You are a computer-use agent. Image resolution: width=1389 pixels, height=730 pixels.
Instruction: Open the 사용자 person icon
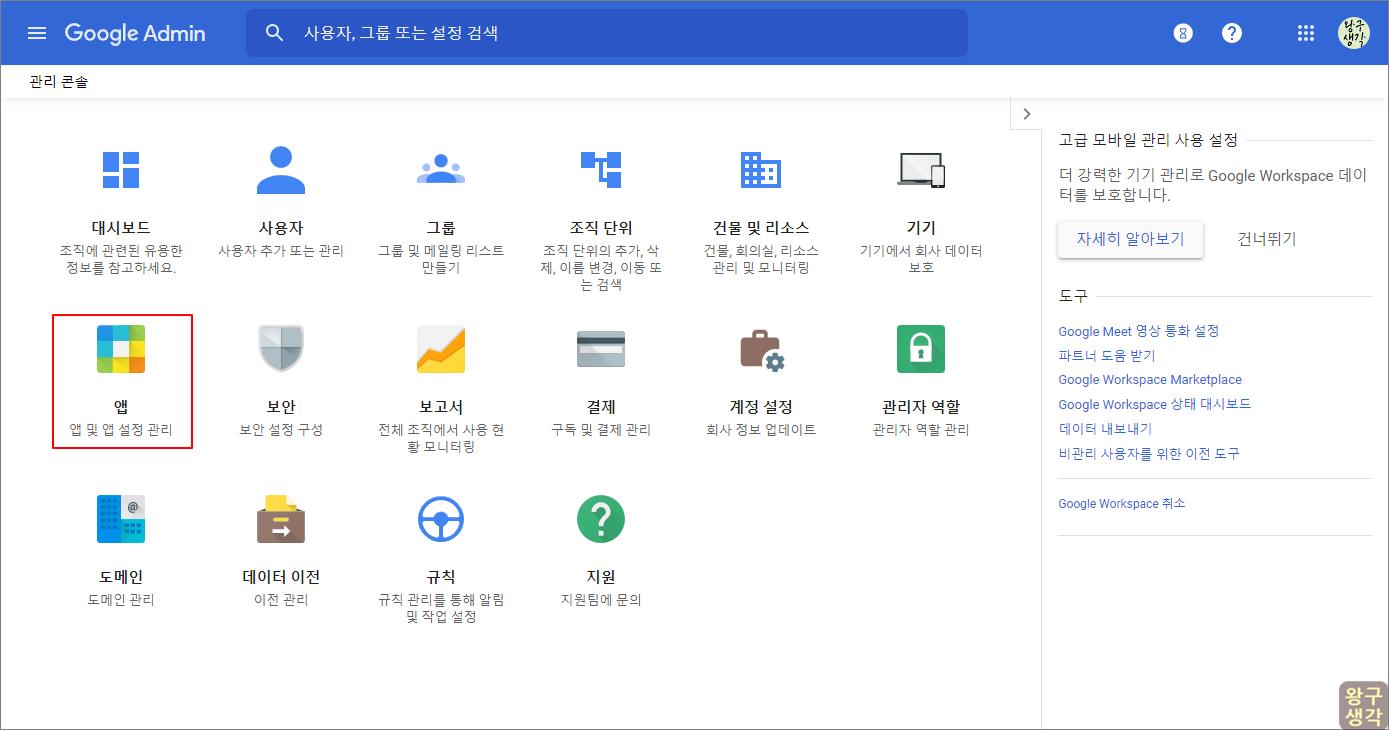281,170
